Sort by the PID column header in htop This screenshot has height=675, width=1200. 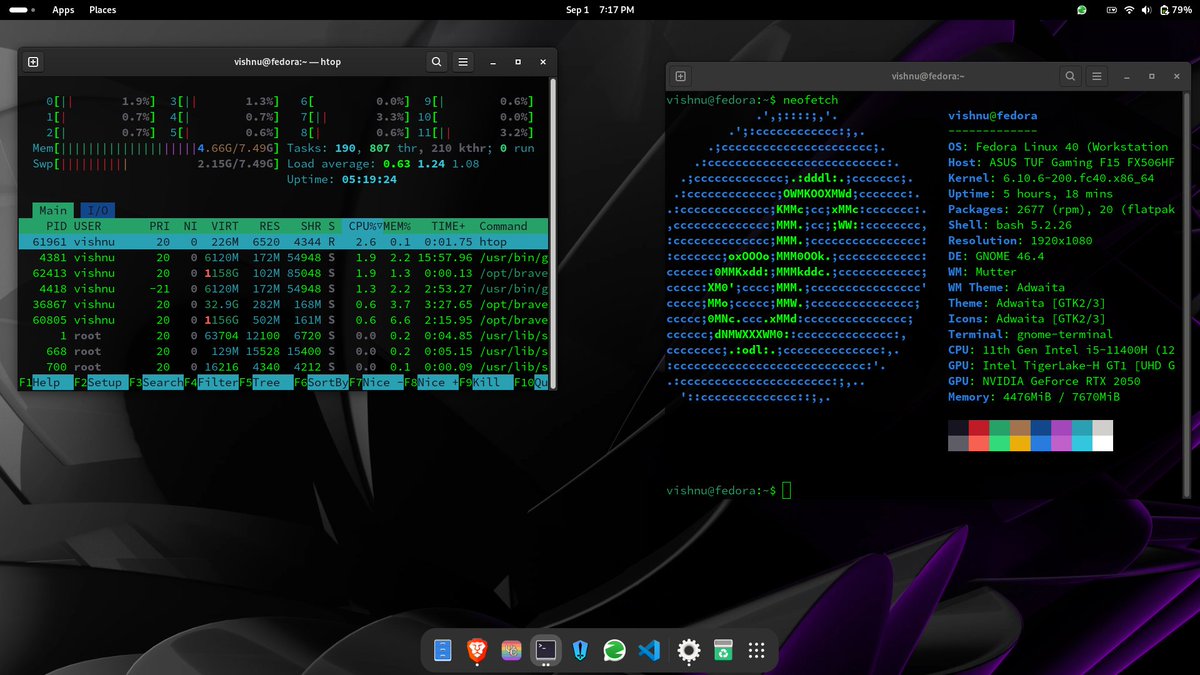[x=55, y=226]
